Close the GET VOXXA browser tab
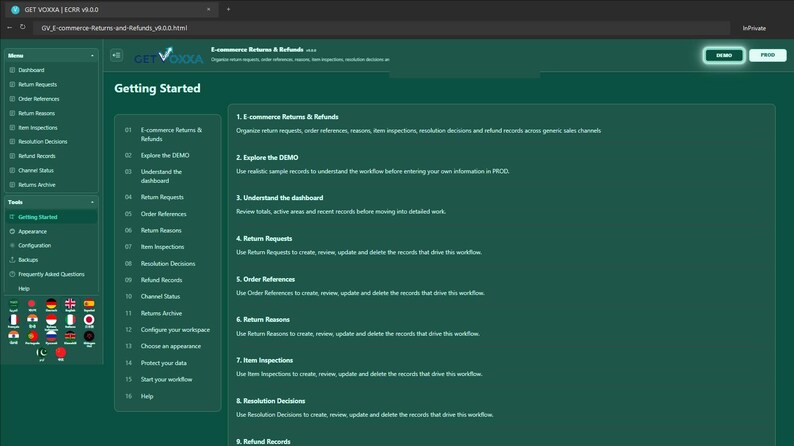The height and width of the screenshot is (446, 794). (208, 9)
